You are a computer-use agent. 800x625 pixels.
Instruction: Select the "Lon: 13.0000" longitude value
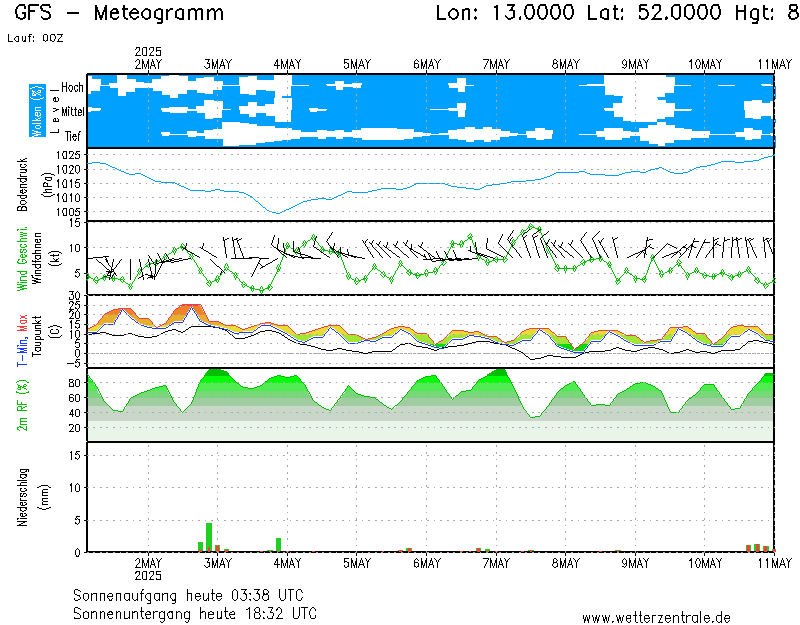(506, 13)
